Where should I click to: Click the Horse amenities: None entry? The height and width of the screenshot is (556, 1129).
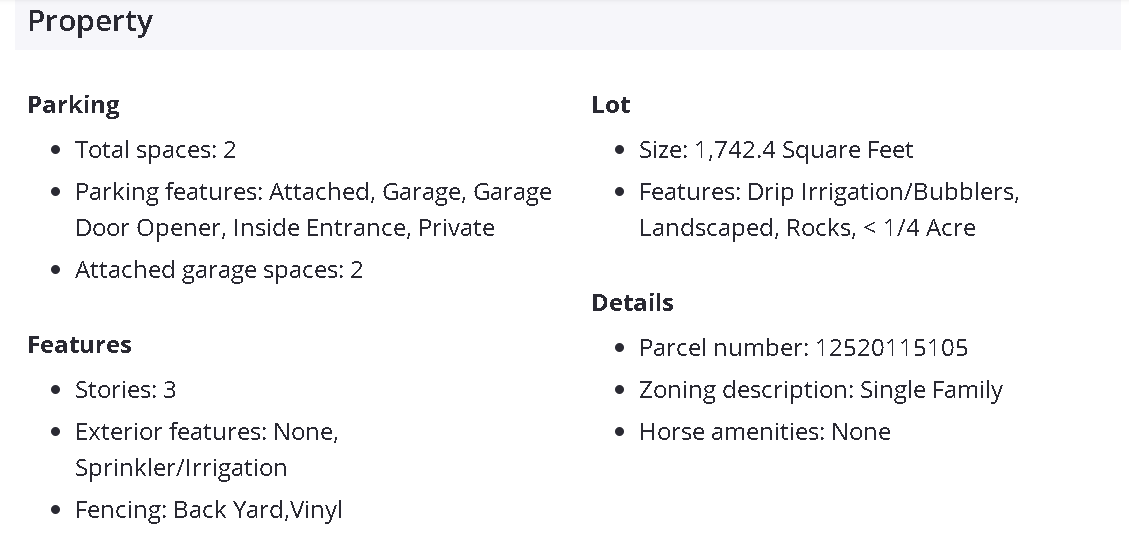tap(764, 432)
